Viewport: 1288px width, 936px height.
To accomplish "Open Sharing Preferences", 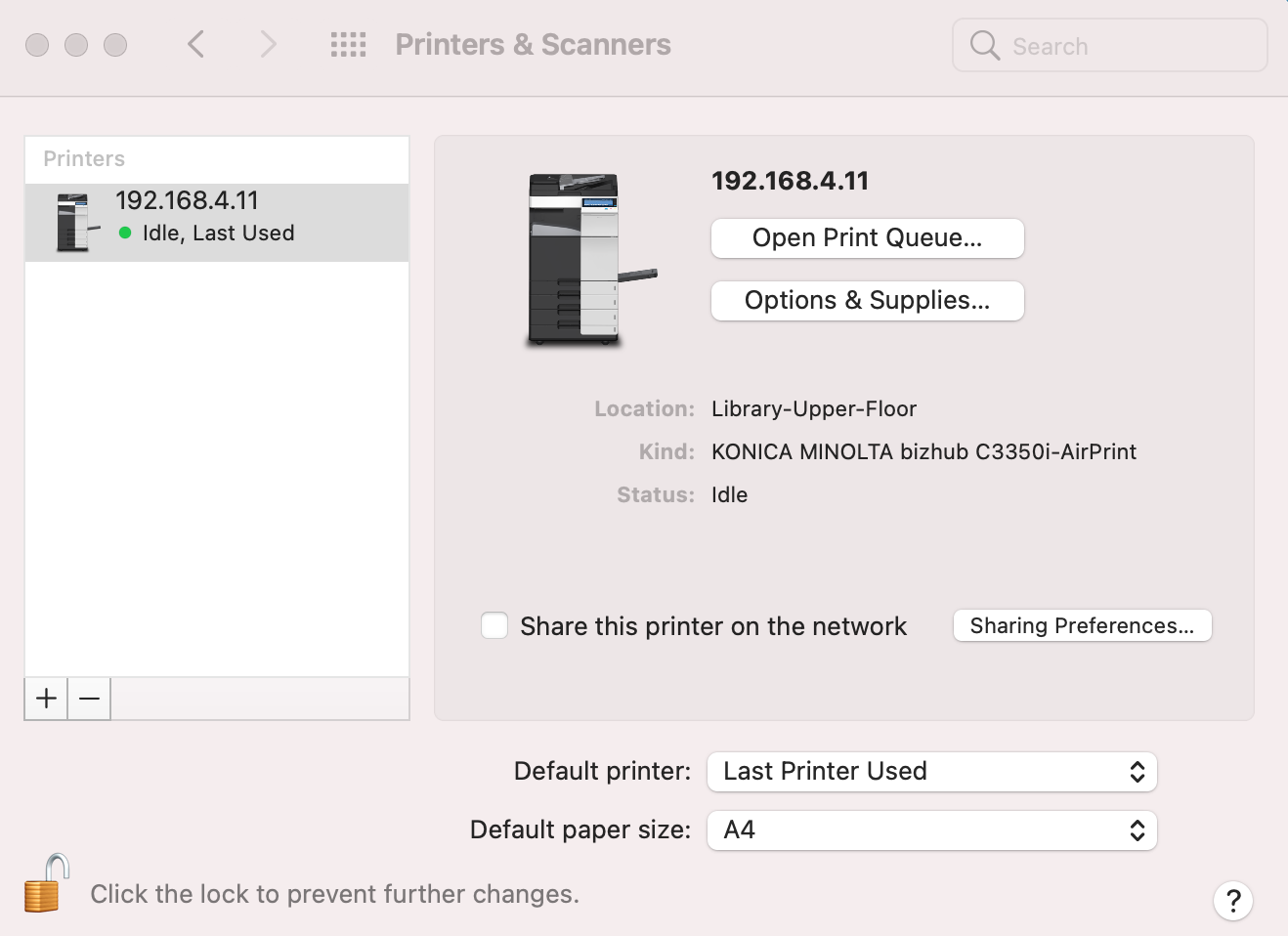I will coord(1082,626).
